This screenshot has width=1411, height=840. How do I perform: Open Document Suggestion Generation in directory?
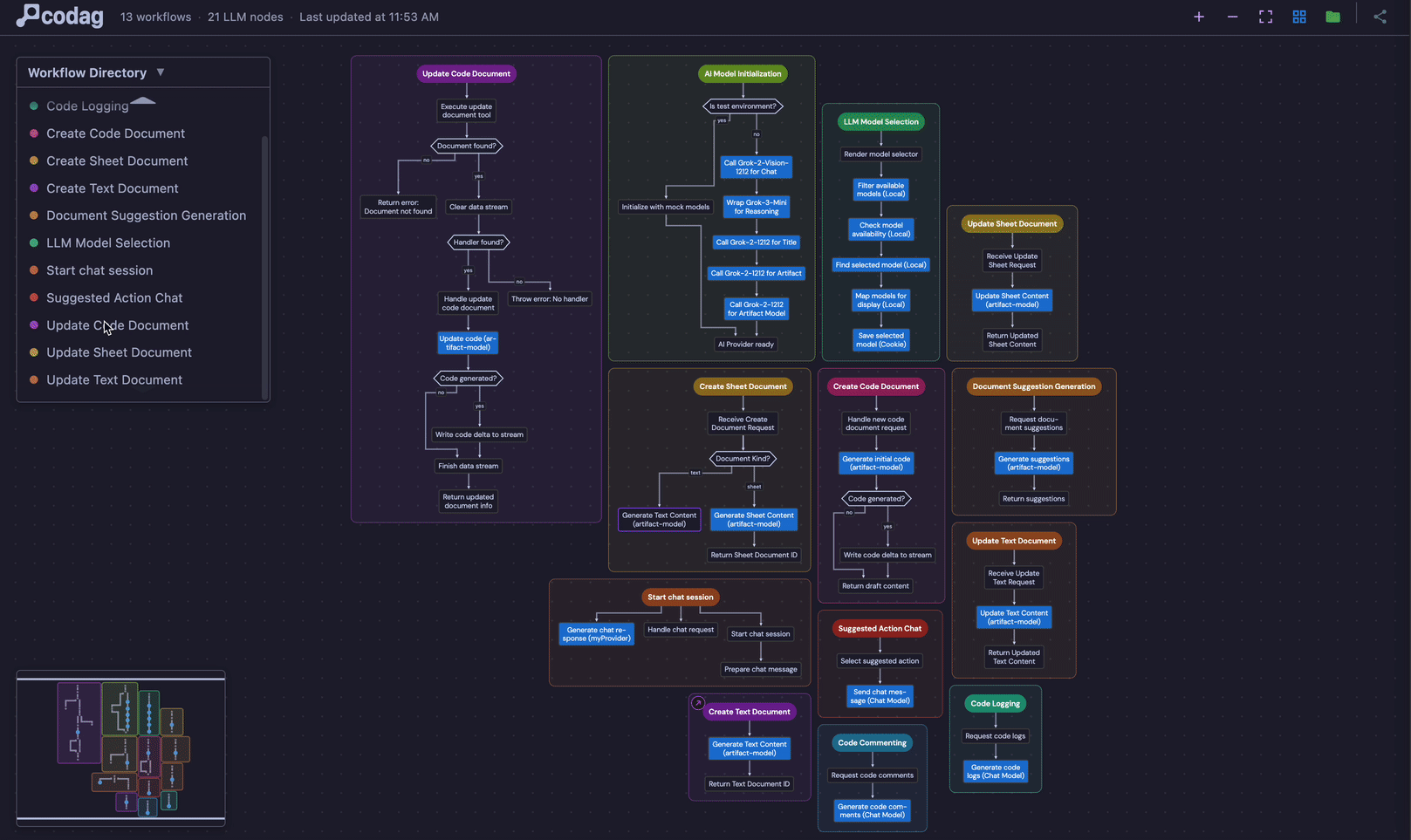[146, 215]
